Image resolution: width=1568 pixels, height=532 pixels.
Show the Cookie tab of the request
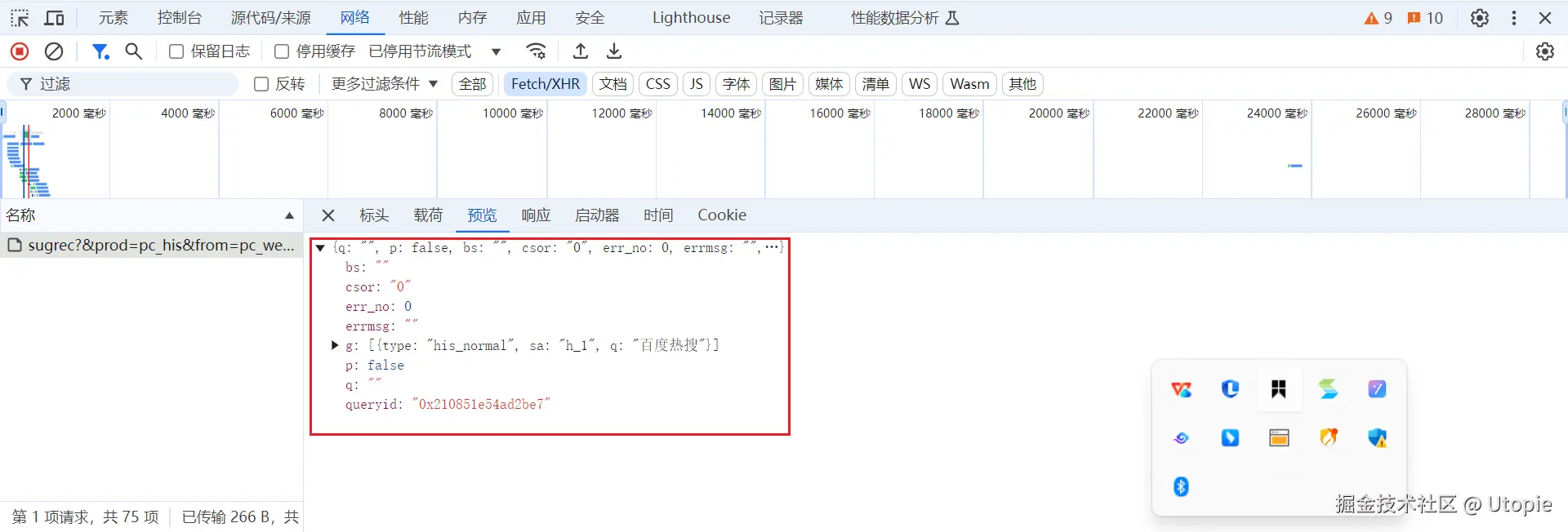[722, 215]
